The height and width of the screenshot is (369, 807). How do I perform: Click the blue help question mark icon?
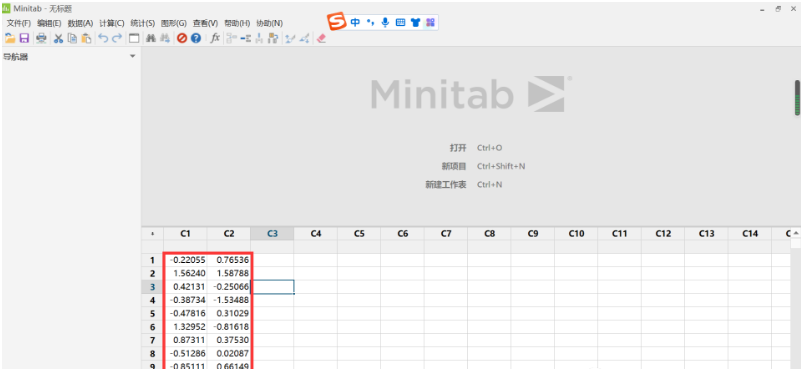196,38
